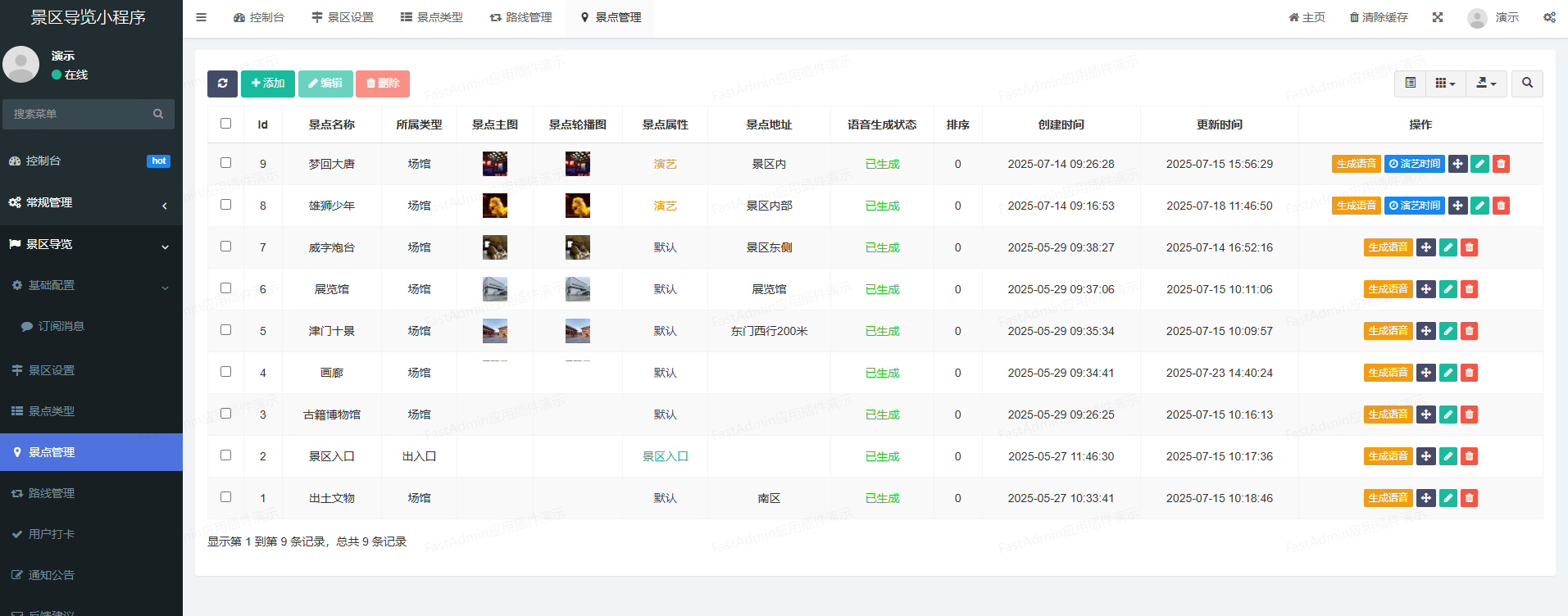Toggle the hamburger sidebar menu icon
Viewport: 1568px width, 616px height.
pyautogui.click(x=201, y=17)
